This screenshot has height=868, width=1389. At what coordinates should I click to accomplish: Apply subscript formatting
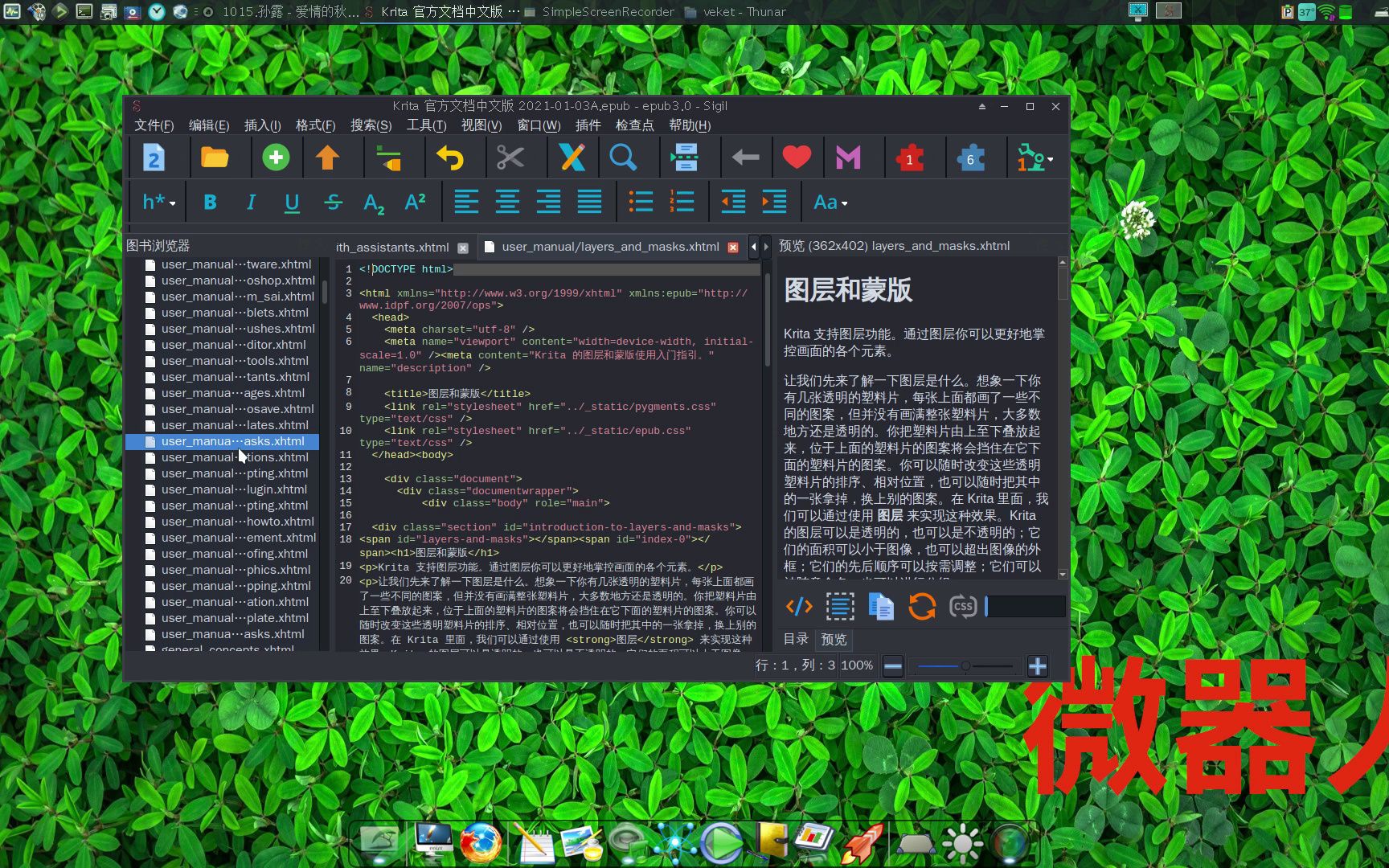tap(374, 203)
